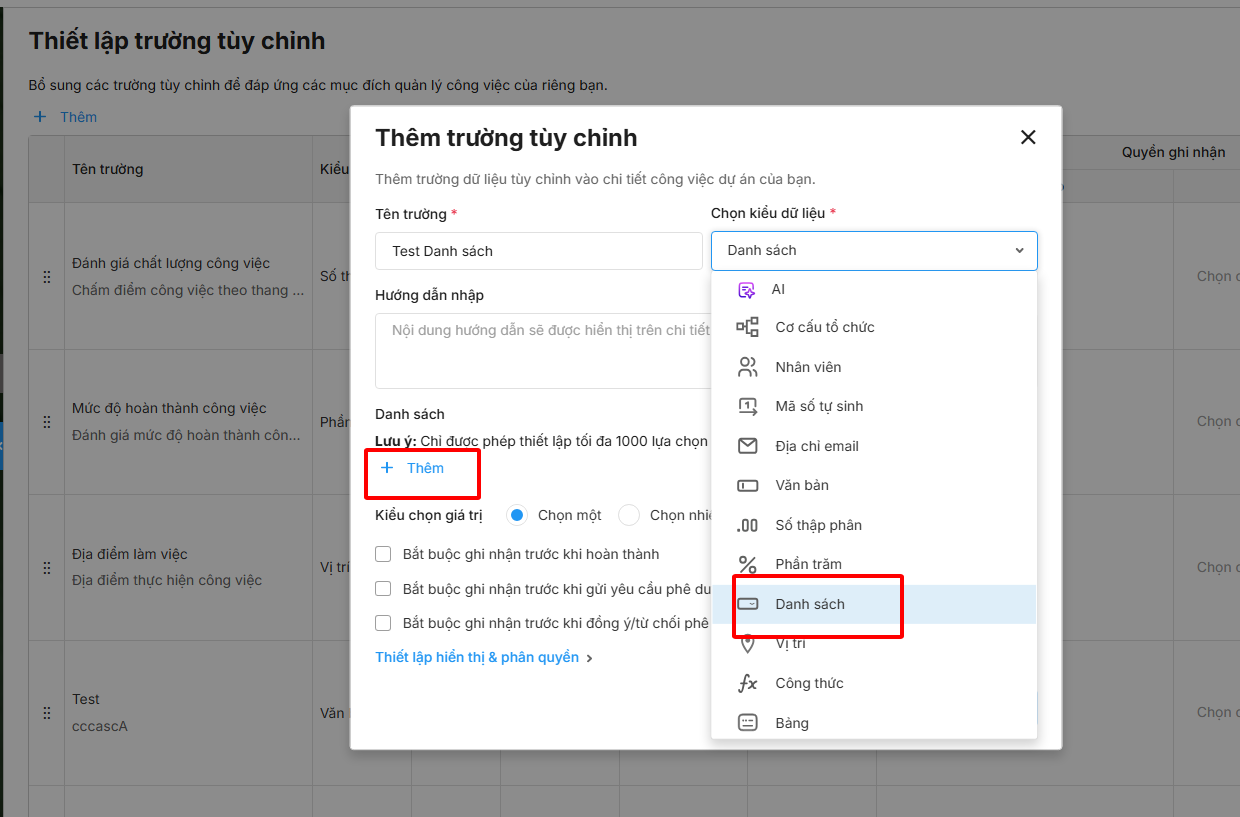Click the AI data type icon

click(746, 290)
